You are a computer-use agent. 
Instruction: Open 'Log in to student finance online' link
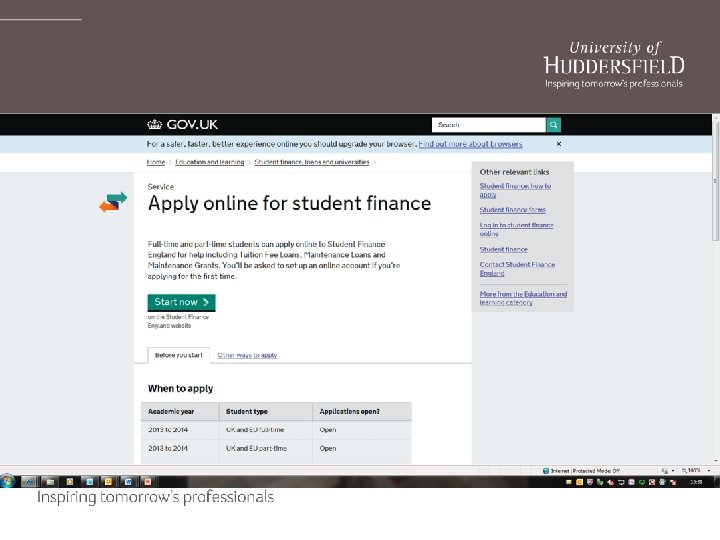(x=516, y=229)
